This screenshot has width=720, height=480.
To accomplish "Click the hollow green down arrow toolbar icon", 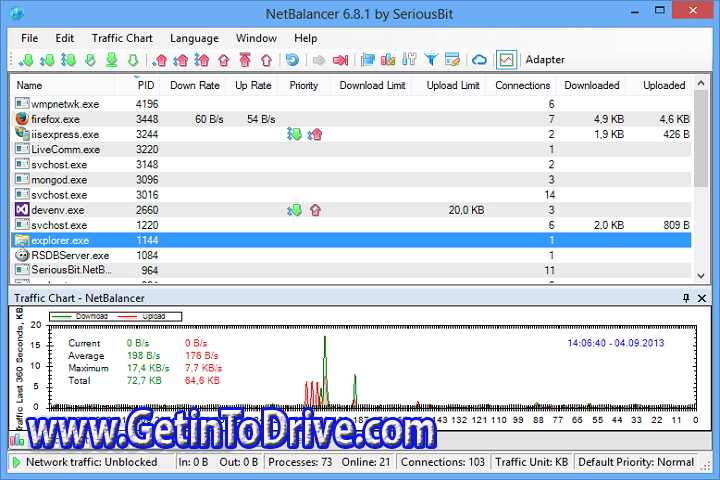I will [x=133, y=60].
